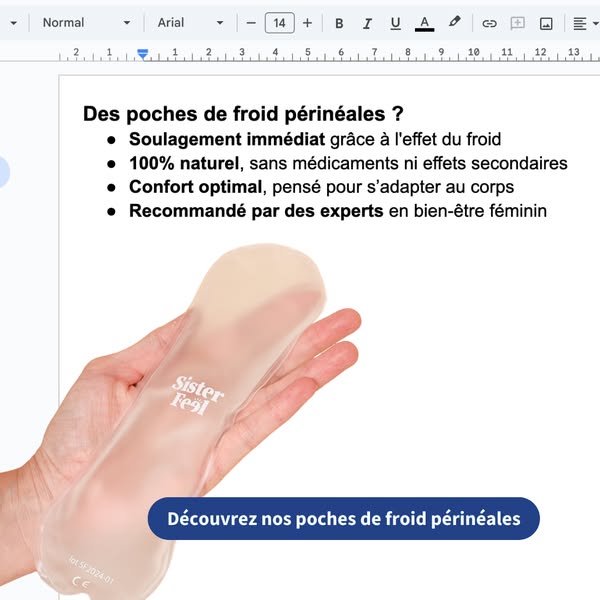Open the Normal parag357 style dropdown
Image resolution: width=600 pixels, height=600 pixels.
pos(86,23)
